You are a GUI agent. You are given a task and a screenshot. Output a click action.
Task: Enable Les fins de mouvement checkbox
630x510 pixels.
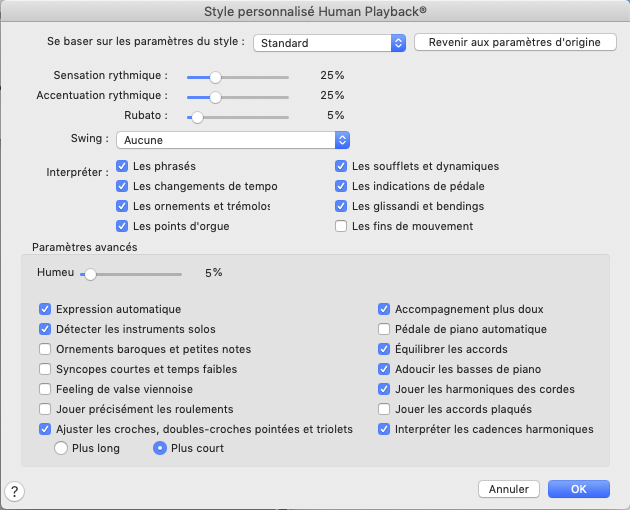pyautogui.click(x=342, y=226)
